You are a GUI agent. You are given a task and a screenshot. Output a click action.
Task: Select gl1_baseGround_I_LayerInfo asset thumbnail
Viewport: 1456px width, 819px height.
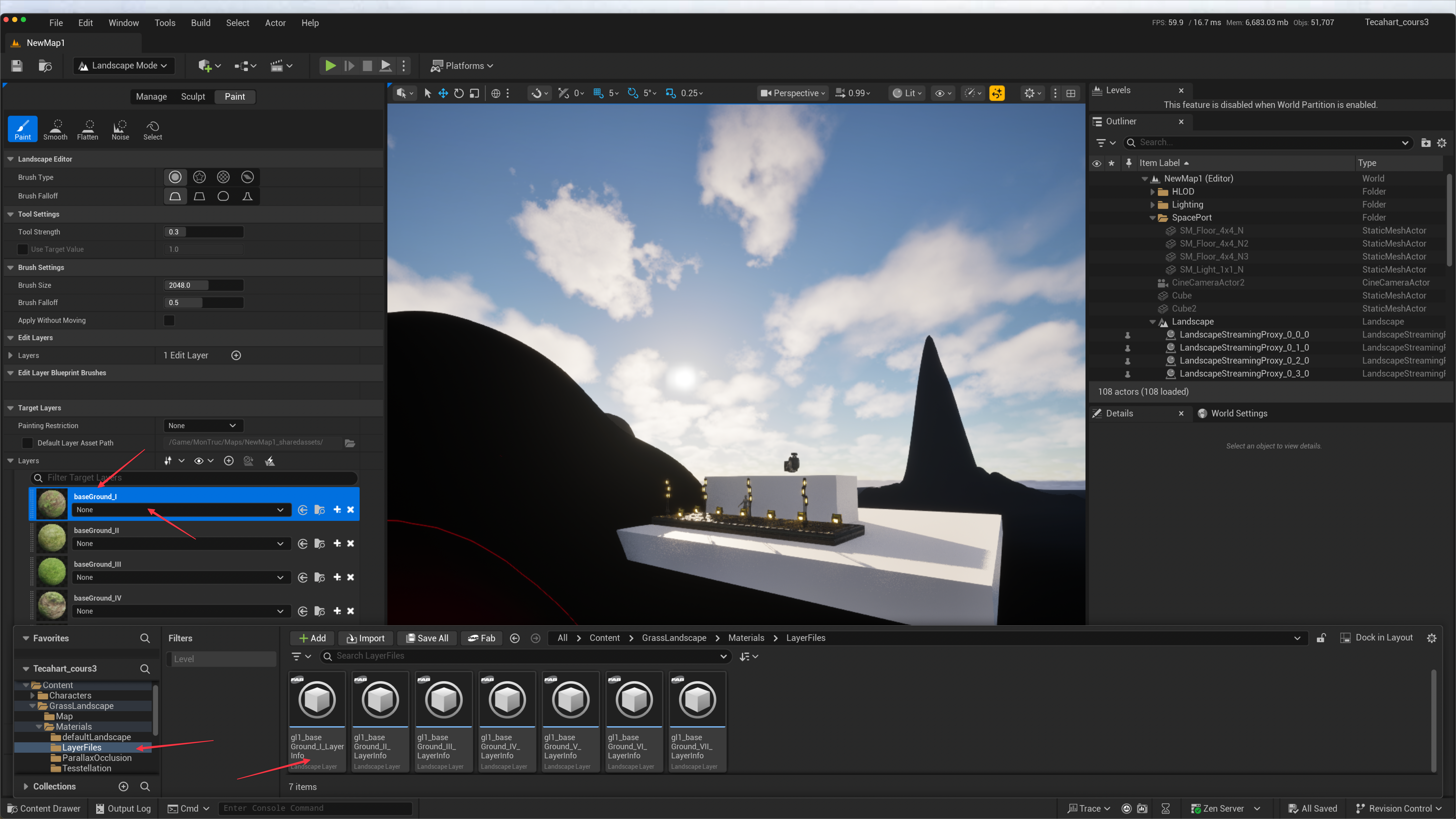[317, 700]
